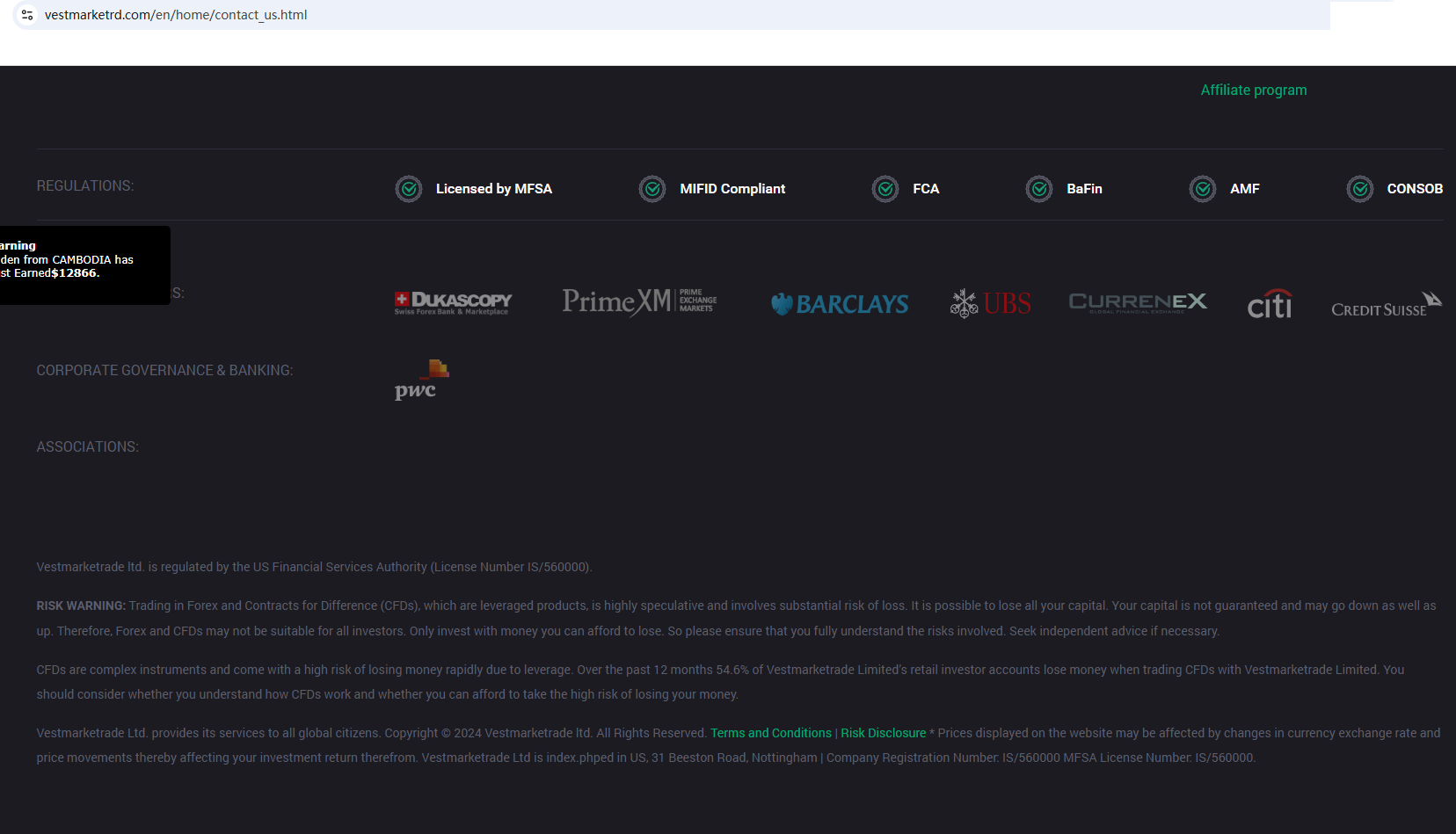Open the Affiliate program link
The width and height of the screenshot is (1456, 834).
click(x=1254, y=90)
